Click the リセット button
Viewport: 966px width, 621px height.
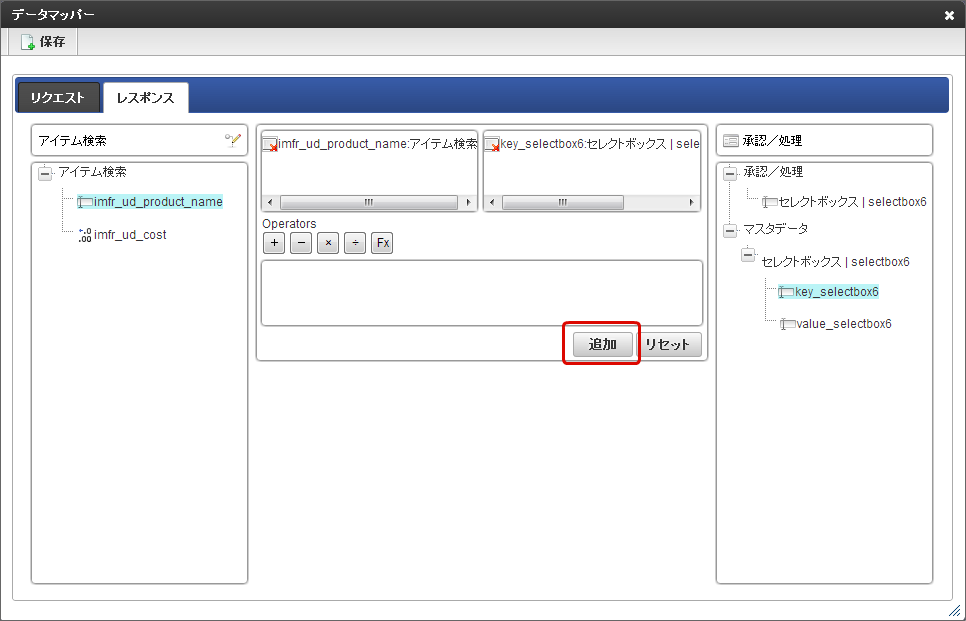668,344
